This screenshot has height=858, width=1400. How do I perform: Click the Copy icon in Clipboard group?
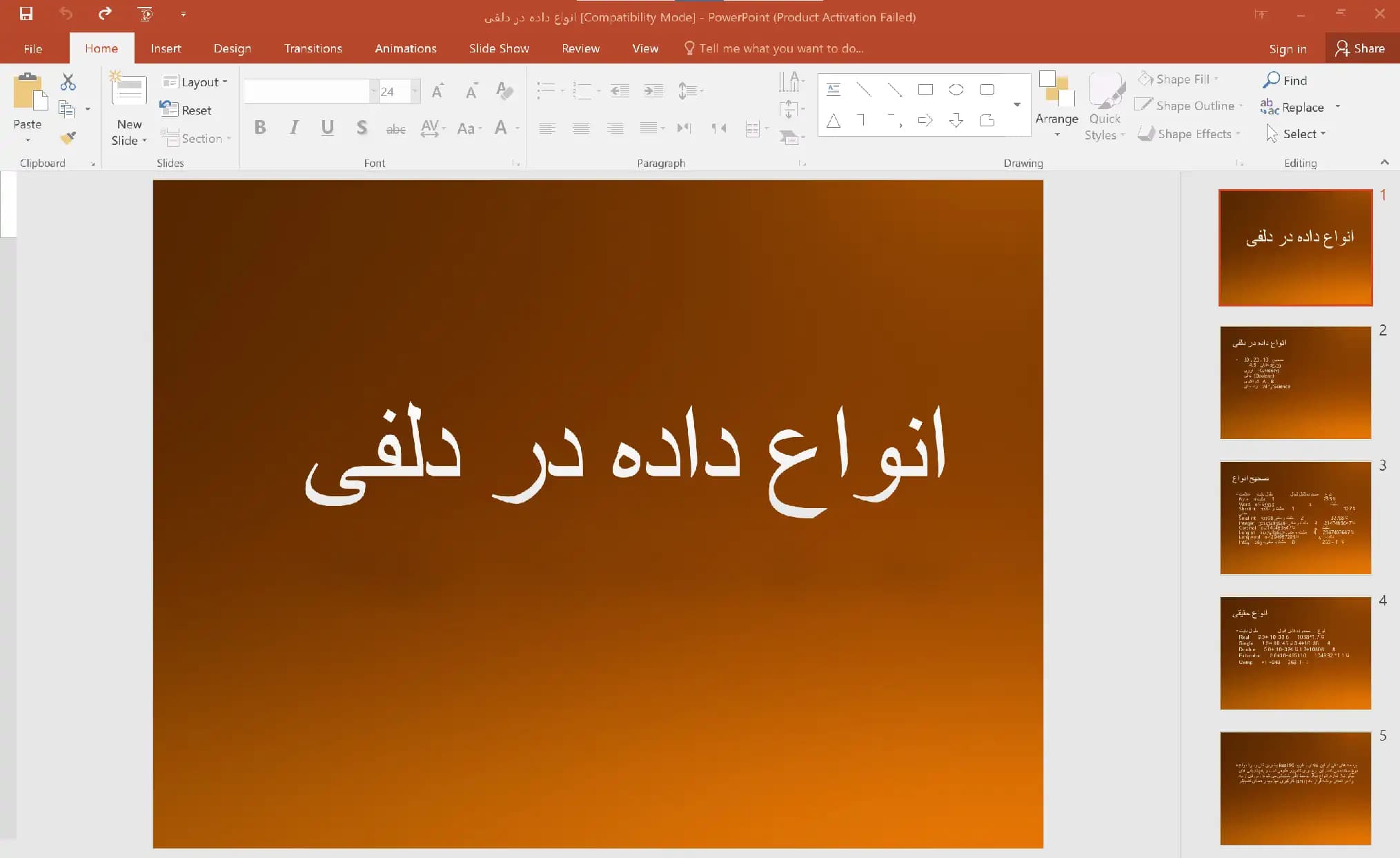click(67, 109)
